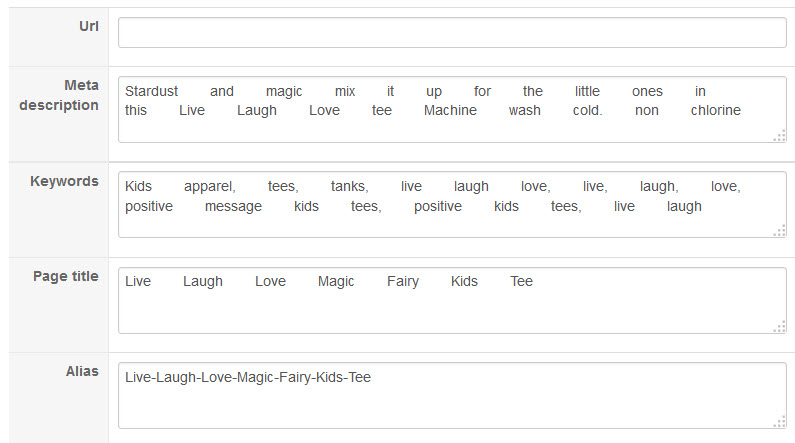The width and height of the screenshot is (795, 443).
Task: Click the word Machine in Meta description
Action: [450, 110]
